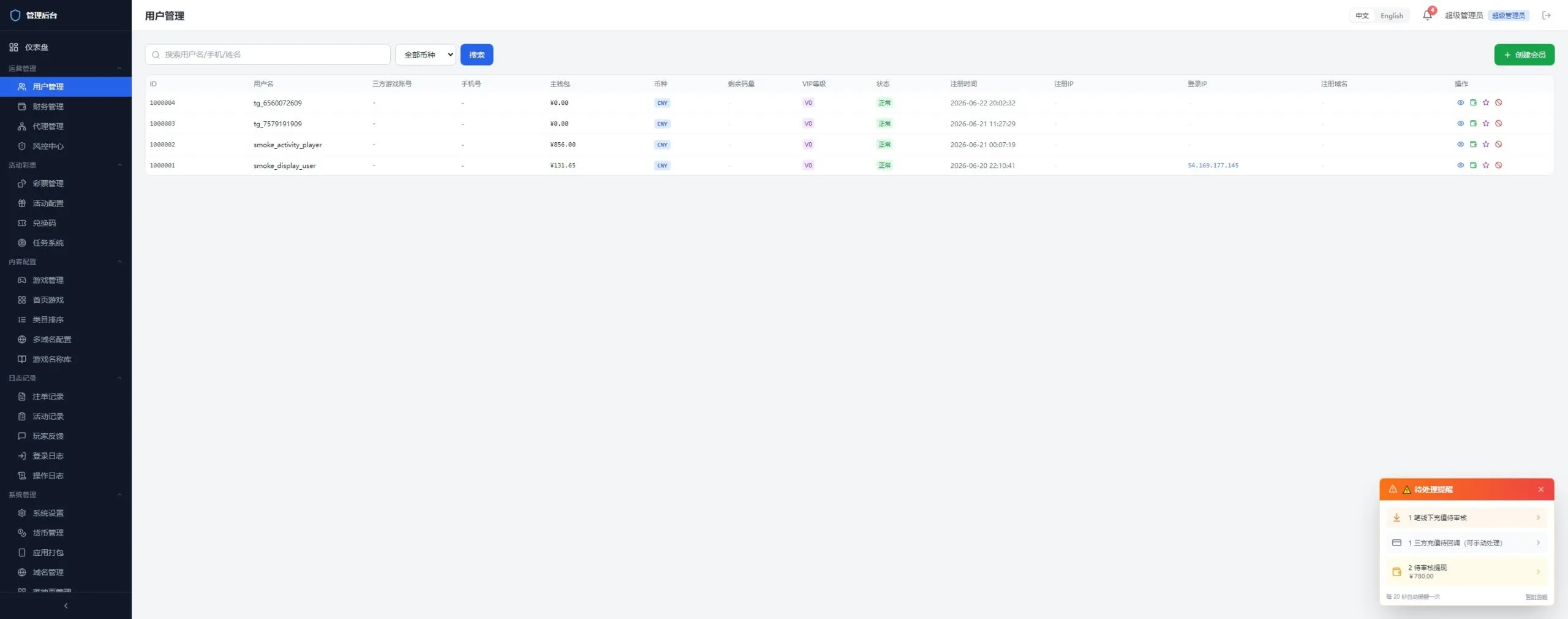Open 三方充值待回调 reminder item
This screenshot has width=1568, height=619.
pyautogui.click(x=1466, y=542)
